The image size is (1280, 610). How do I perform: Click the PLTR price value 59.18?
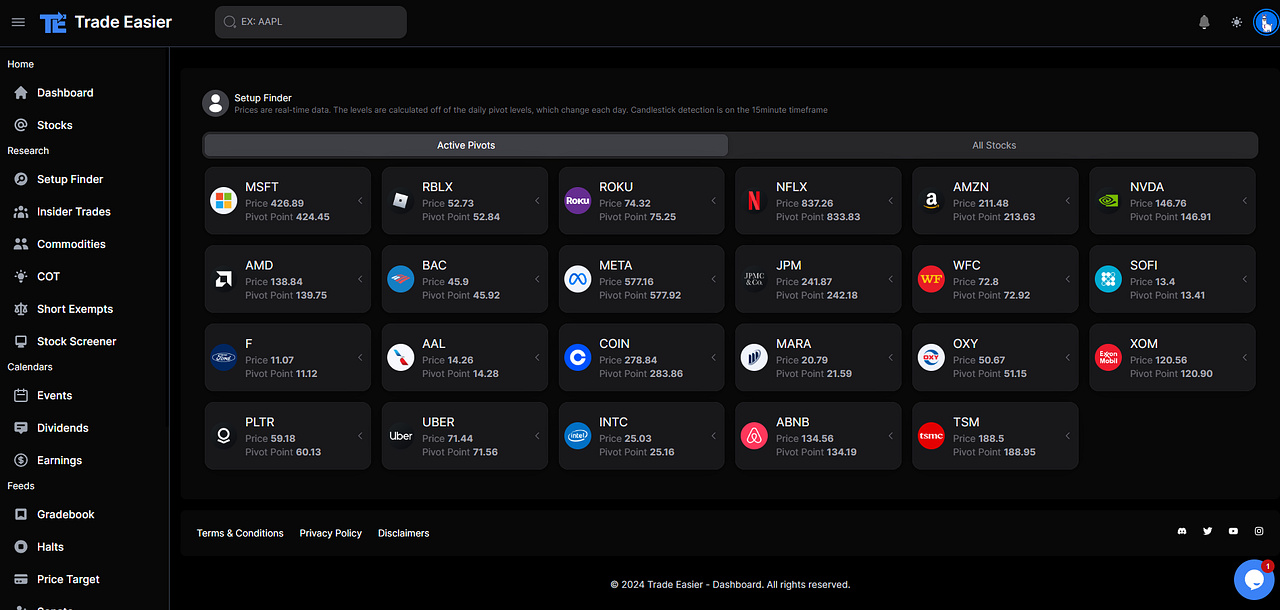click(x=283, y=438)
